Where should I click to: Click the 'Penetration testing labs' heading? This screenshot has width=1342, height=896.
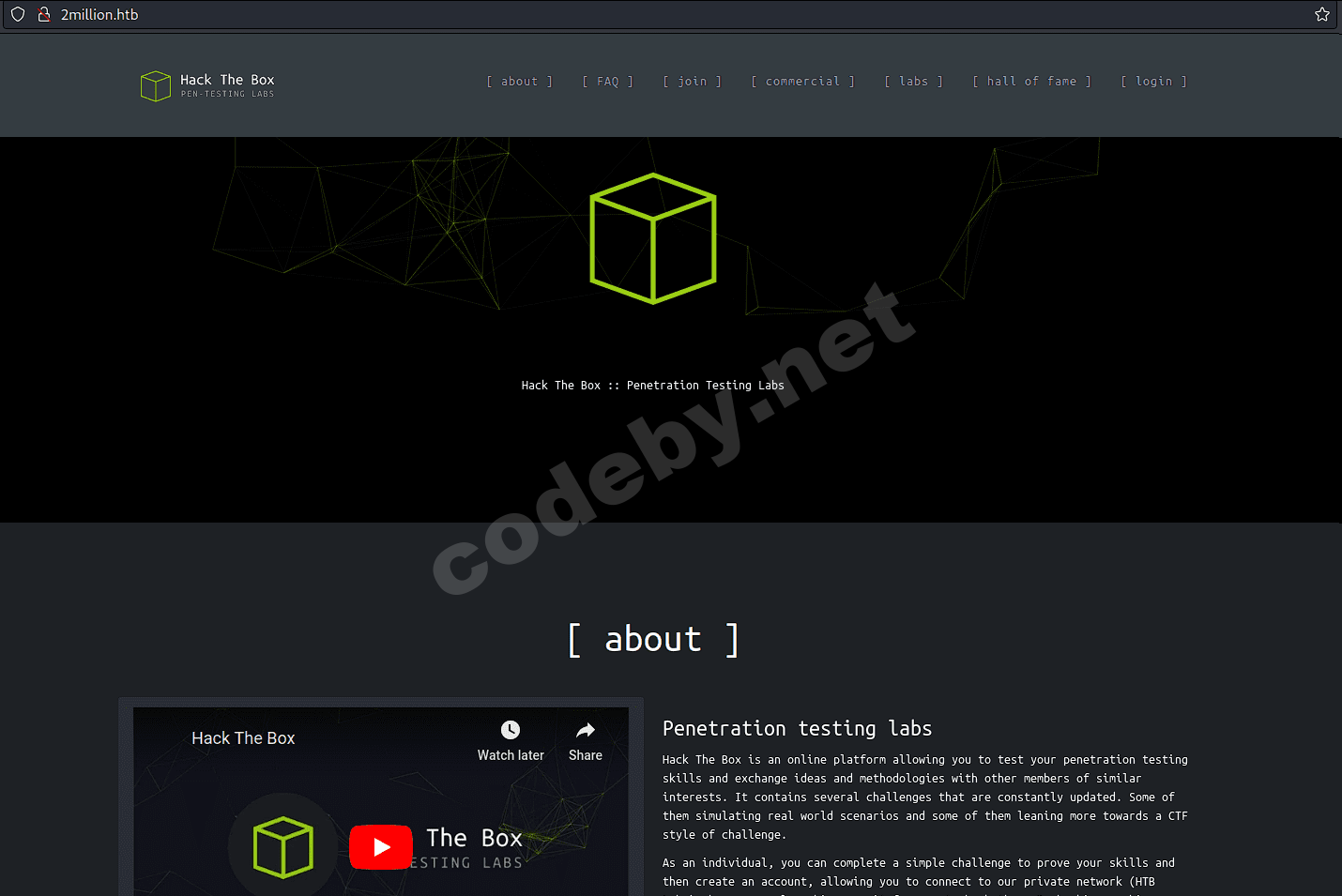[x=798, y=729]
